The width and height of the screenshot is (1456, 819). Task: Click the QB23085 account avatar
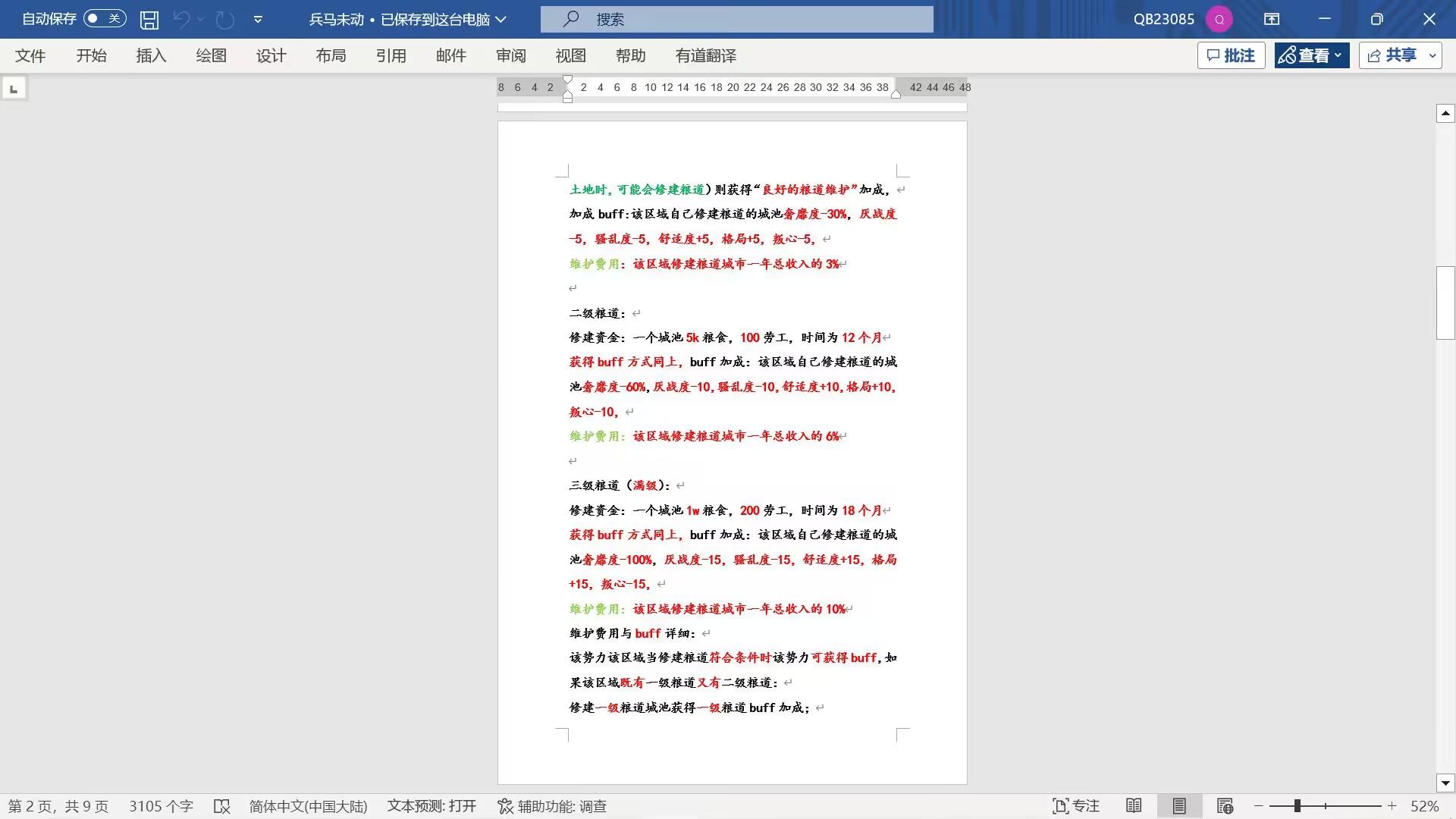[x=1219, y=20]
